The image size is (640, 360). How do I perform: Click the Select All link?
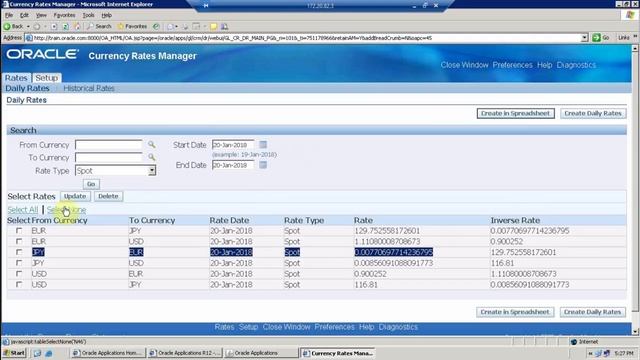[x=23, y=210]
